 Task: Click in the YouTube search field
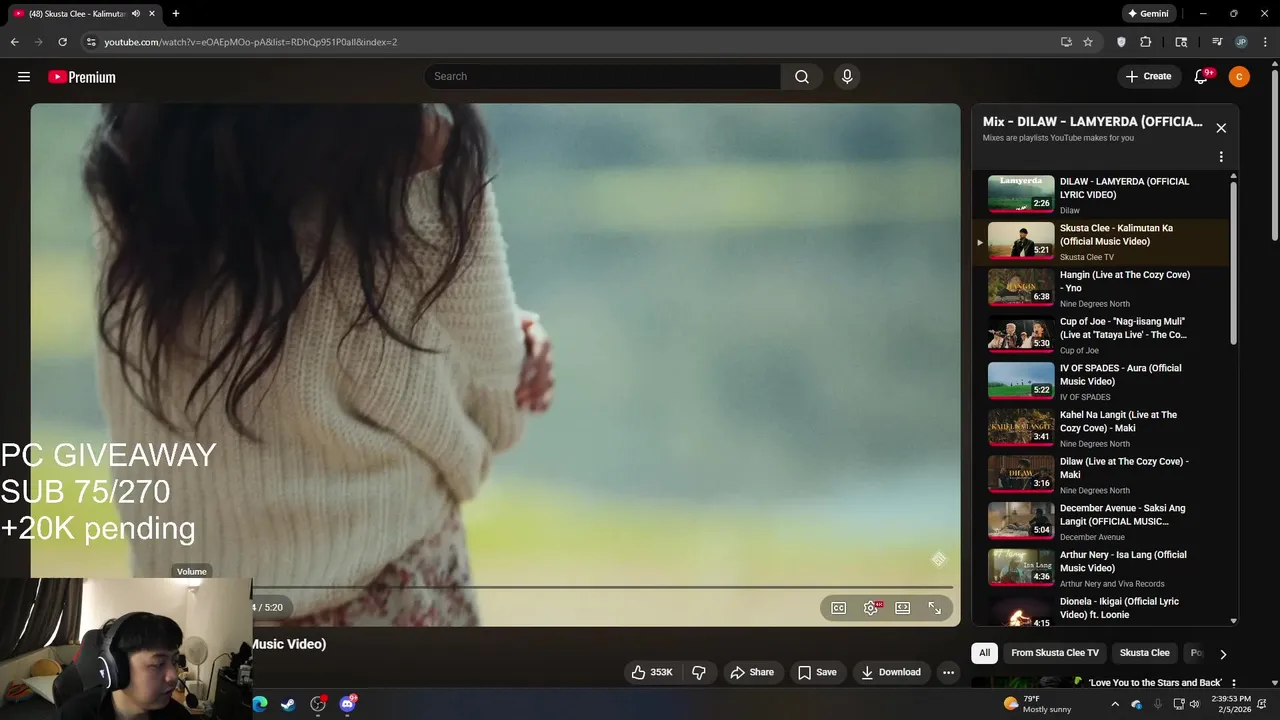(x=602, y=77)
